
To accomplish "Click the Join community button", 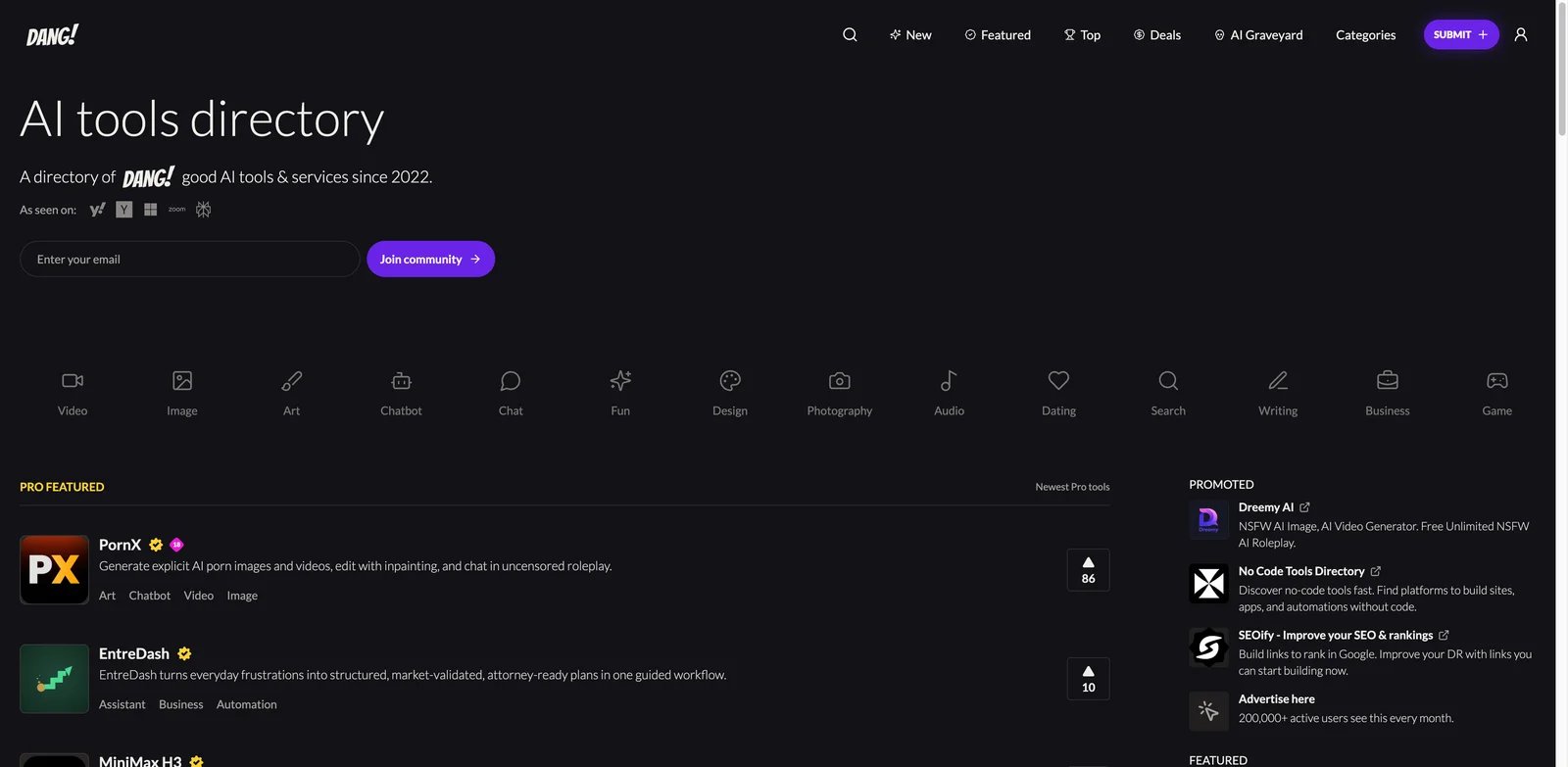I will coord(430,260).
